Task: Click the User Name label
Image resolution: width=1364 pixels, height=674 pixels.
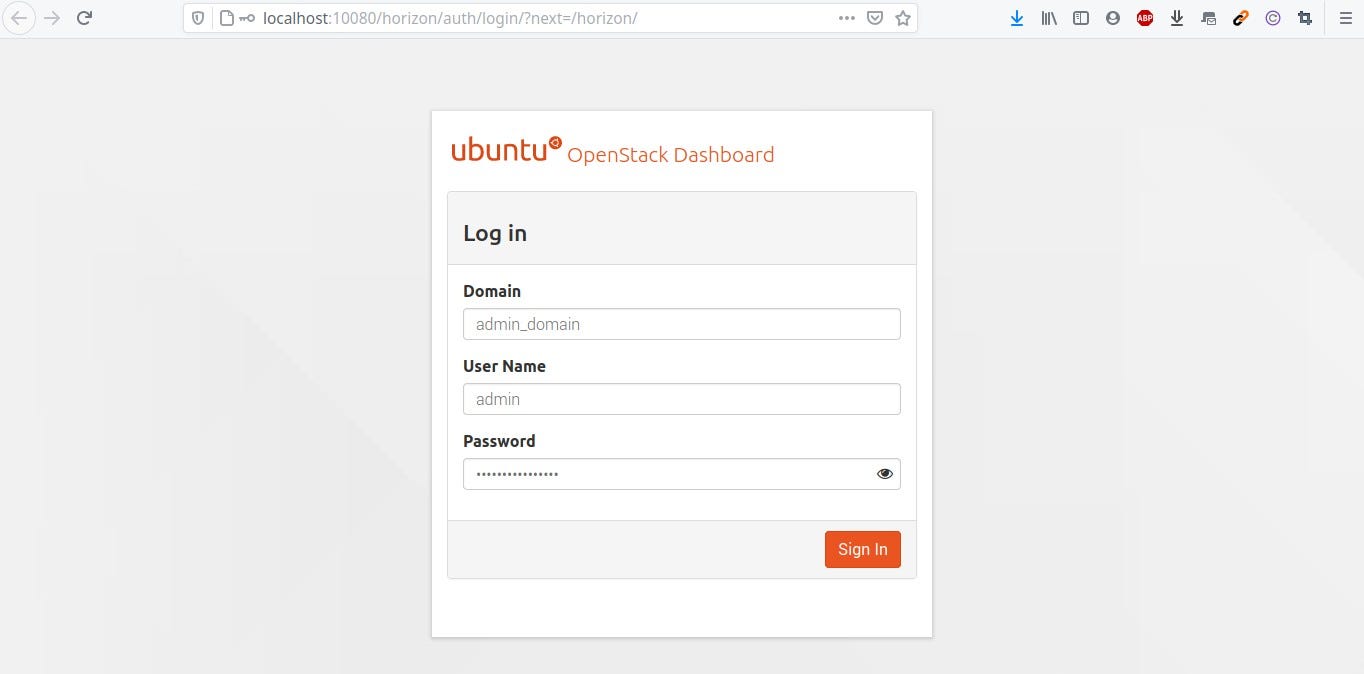Action: click(x=504, y=366)
